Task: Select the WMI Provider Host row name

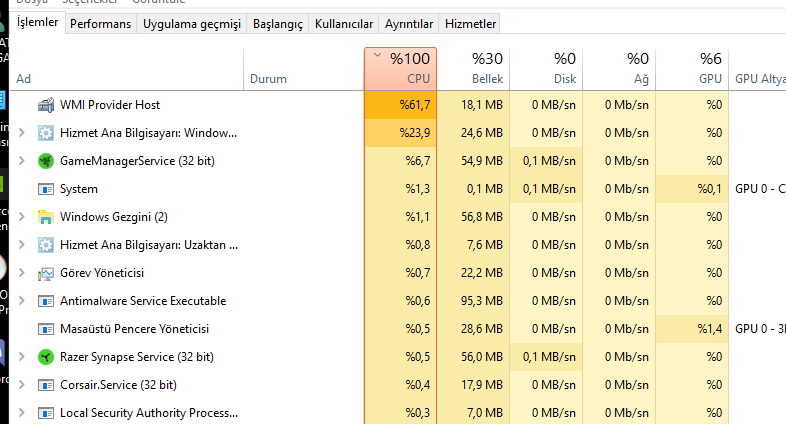Action: click(110, 105)
